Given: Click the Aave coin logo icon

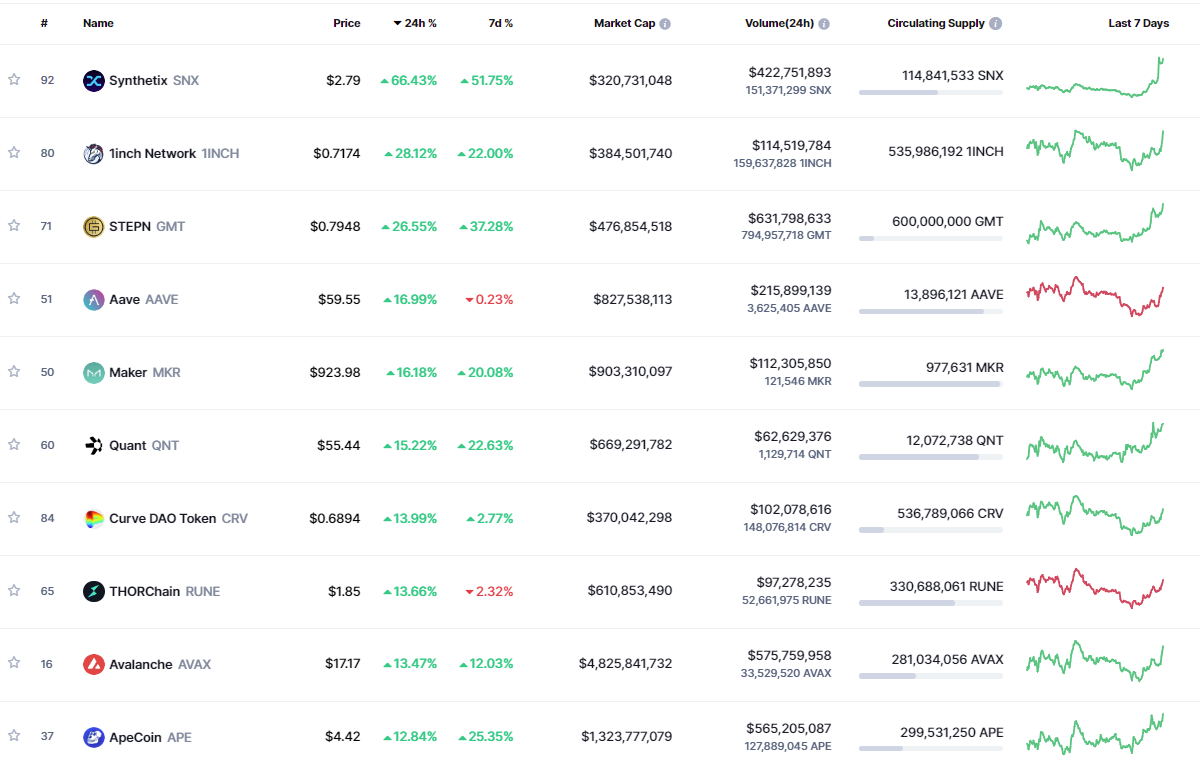Looking at the screenshot, I should [93, 299].
